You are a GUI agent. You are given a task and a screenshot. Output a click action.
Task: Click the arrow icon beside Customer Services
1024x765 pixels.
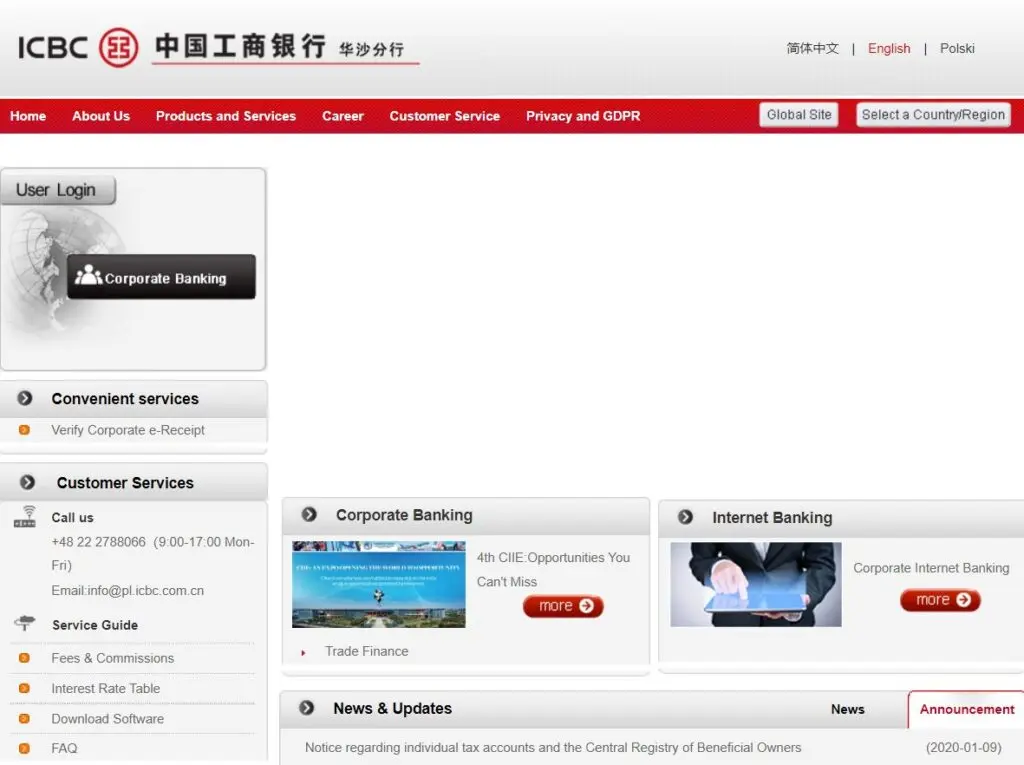click(x=27, y=482)
